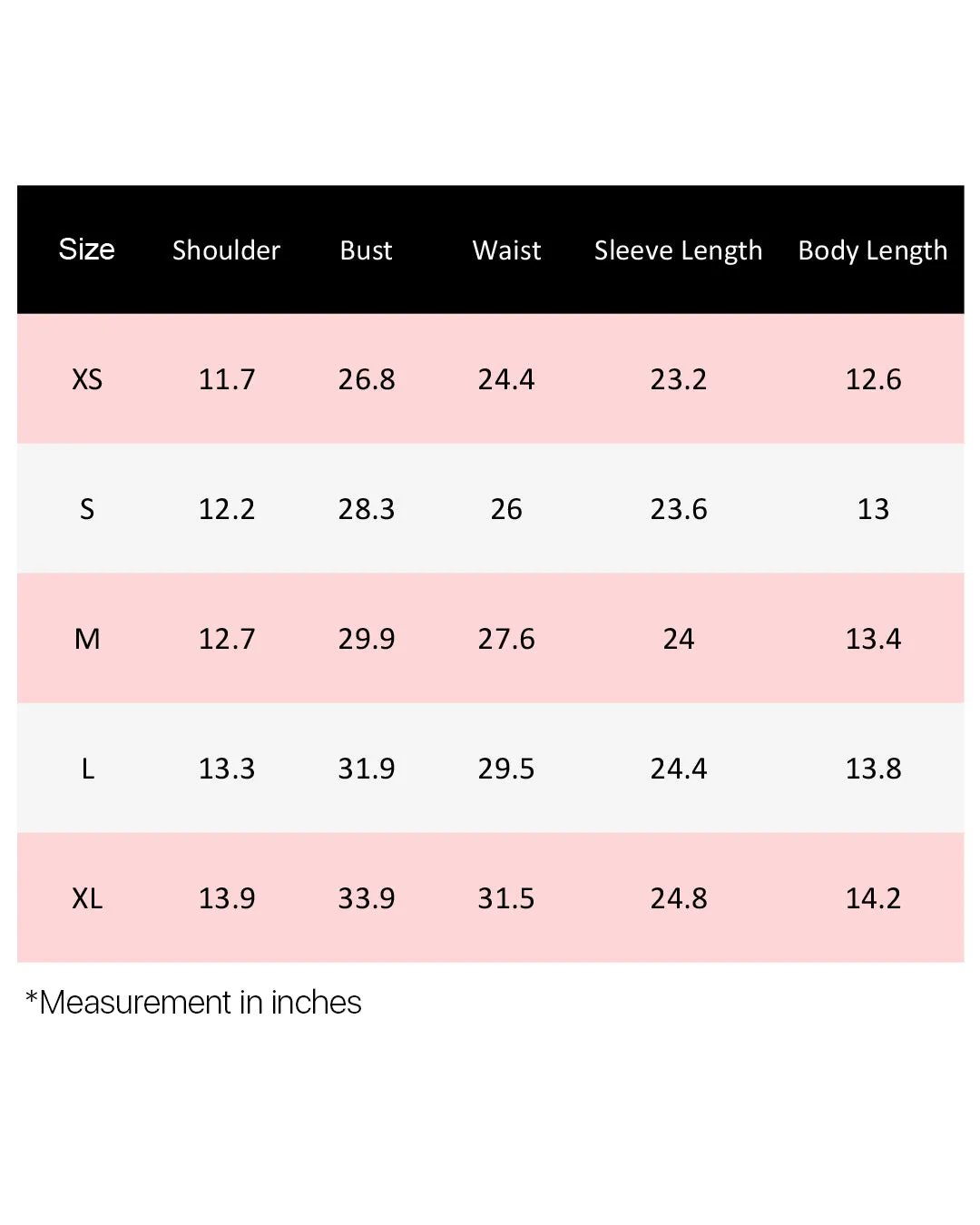Click L sleeve length value 24.4
This screenshot has height=1225, width=980.
click(x=679, y=769)
